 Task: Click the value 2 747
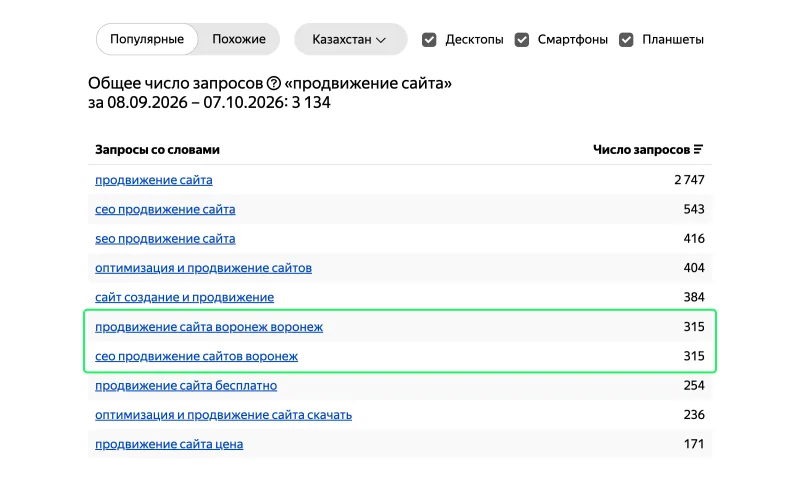(x=689, y=180)
